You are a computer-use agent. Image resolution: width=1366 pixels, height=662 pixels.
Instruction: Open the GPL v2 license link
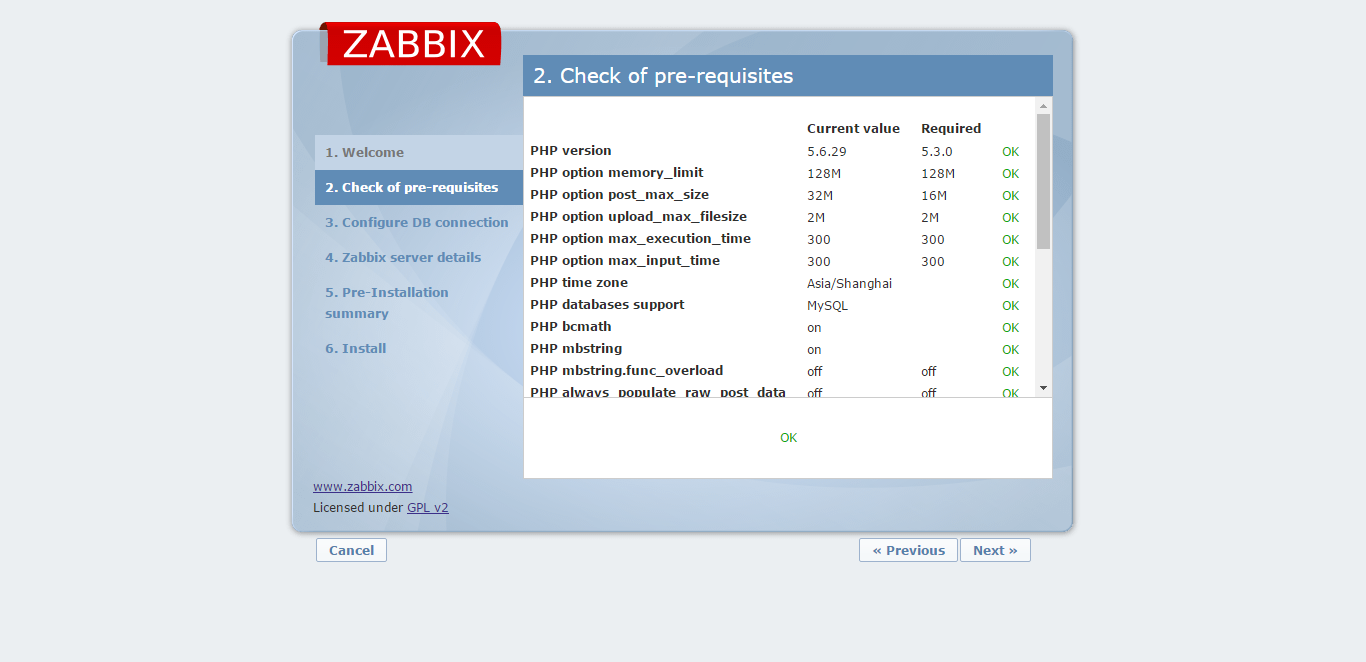click(427, 507)
